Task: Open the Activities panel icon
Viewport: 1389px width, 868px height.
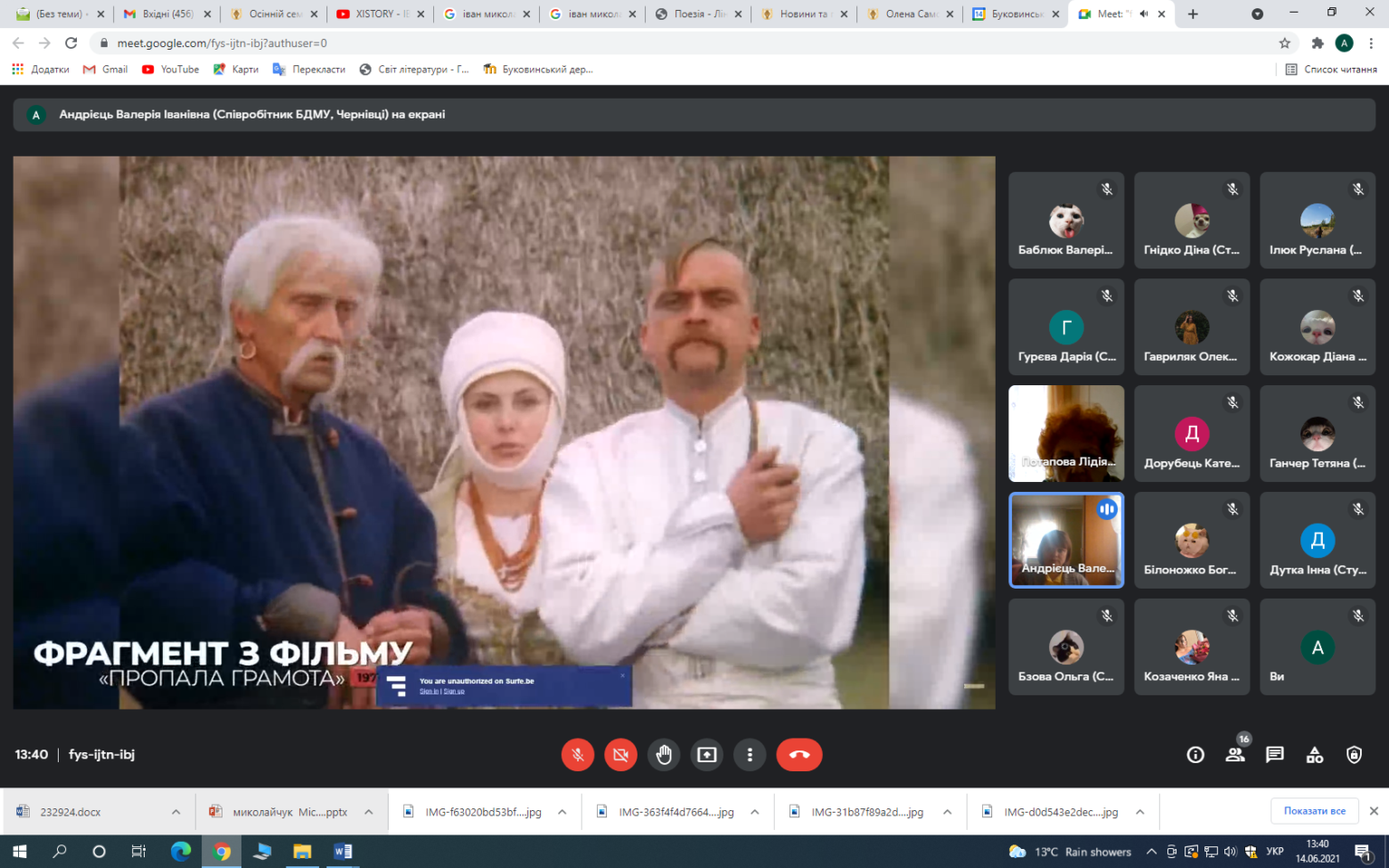Action: click(x=1315, y=755)
